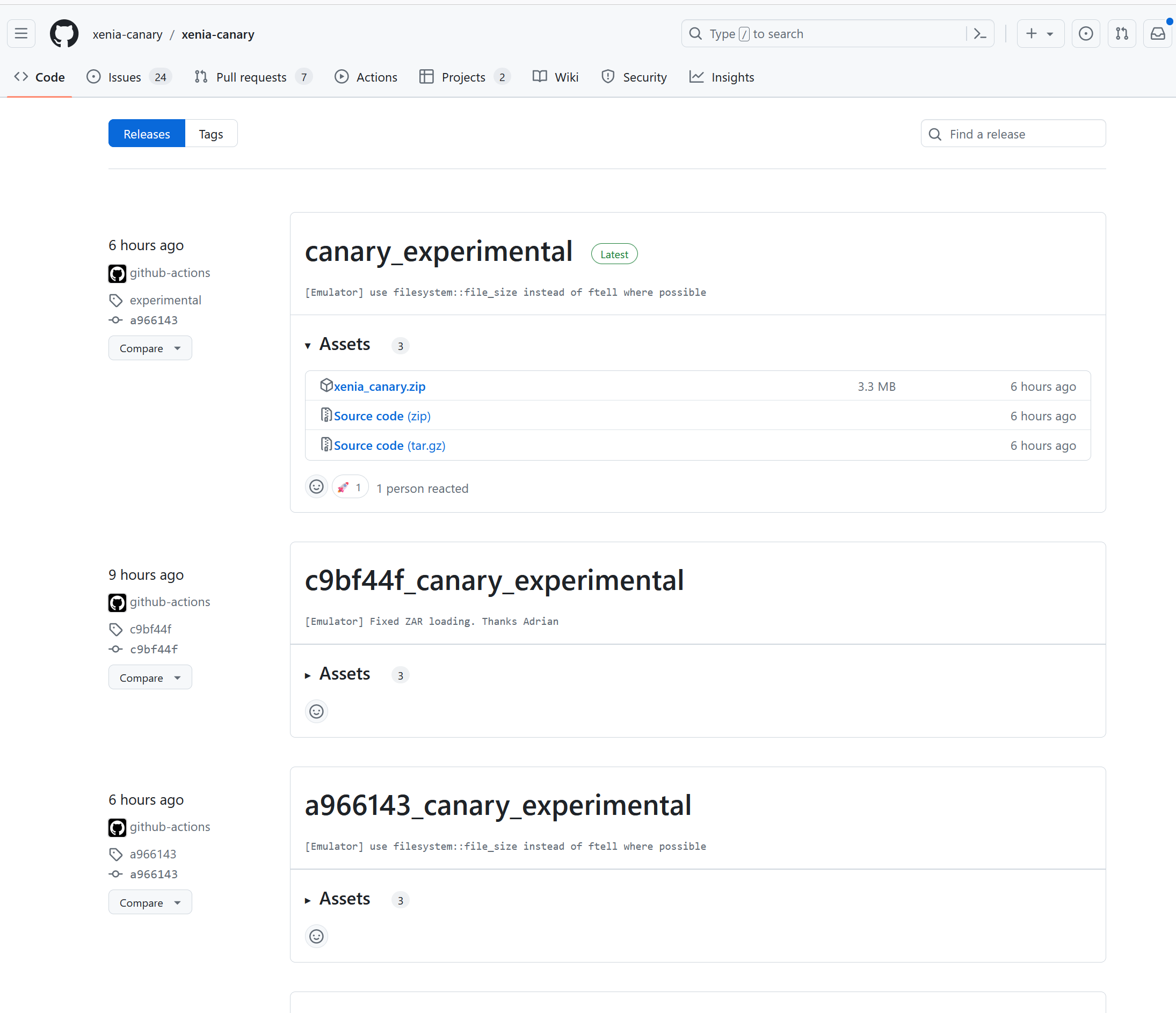1176x1013 pixels.
Task: View your issues icon in header
Action: click(1085, 34)
